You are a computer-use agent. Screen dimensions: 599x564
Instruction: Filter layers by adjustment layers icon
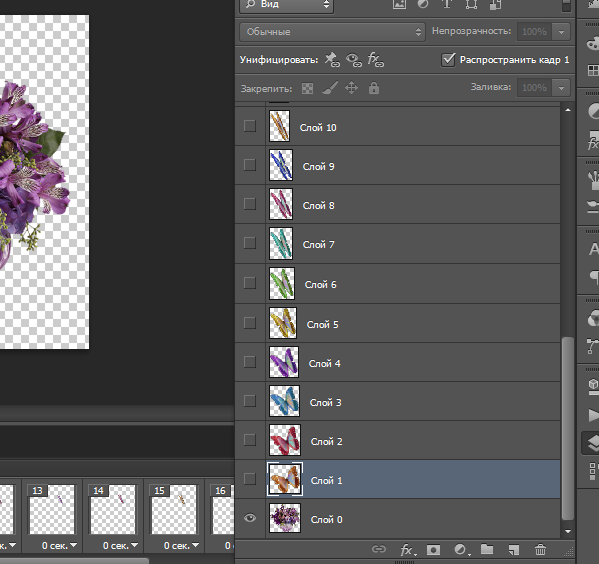pos(423,4)
